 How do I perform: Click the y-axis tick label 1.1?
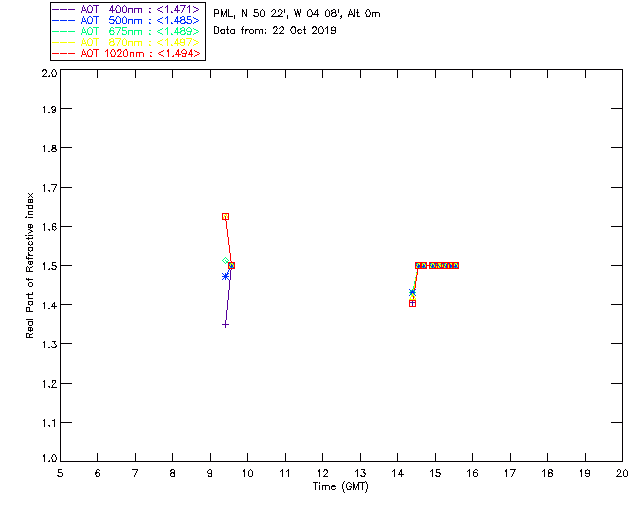pyautogui.click(x=49, y=423)
